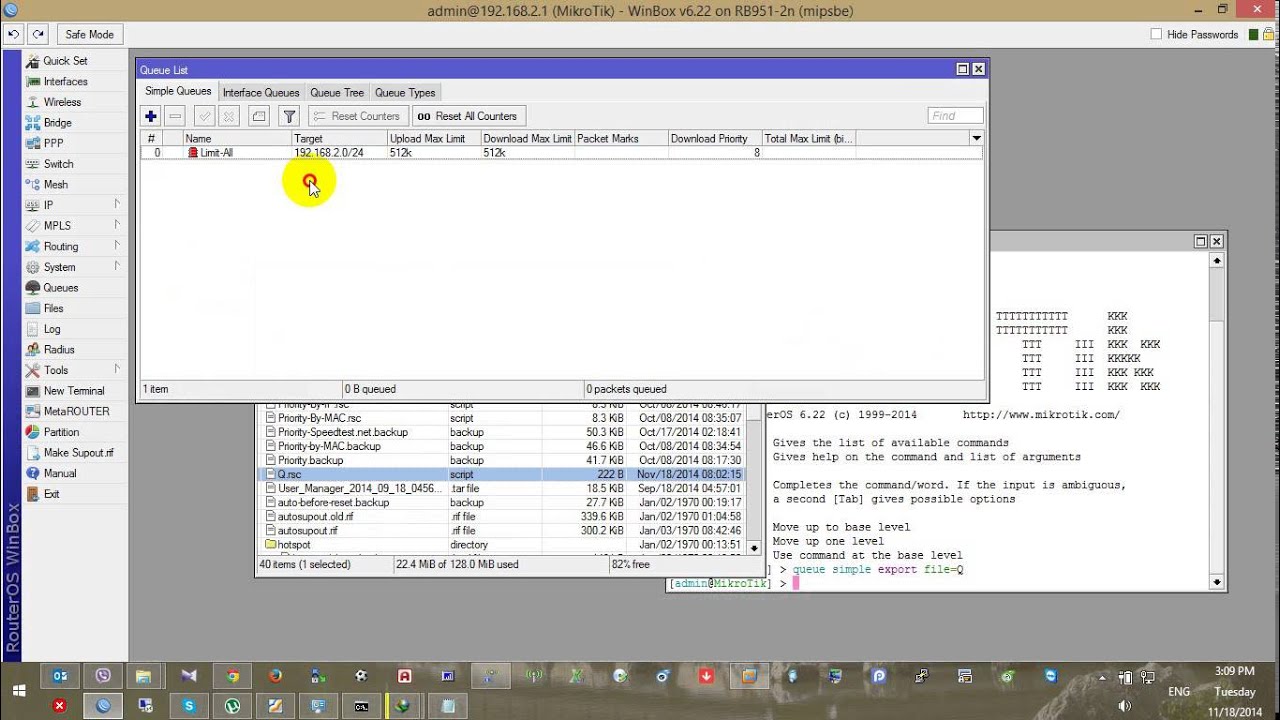Screen dimensions: 1280x720
Task: Switch to Simple Queues tab
Action: (x=178, y=92)
